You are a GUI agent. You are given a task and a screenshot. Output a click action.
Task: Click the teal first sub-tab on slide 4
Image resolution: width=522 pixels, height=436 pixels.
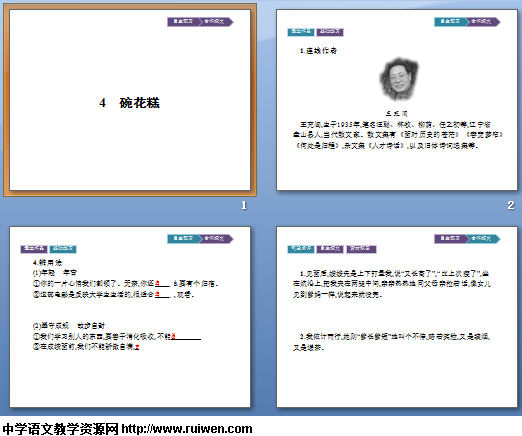point(301,249)
